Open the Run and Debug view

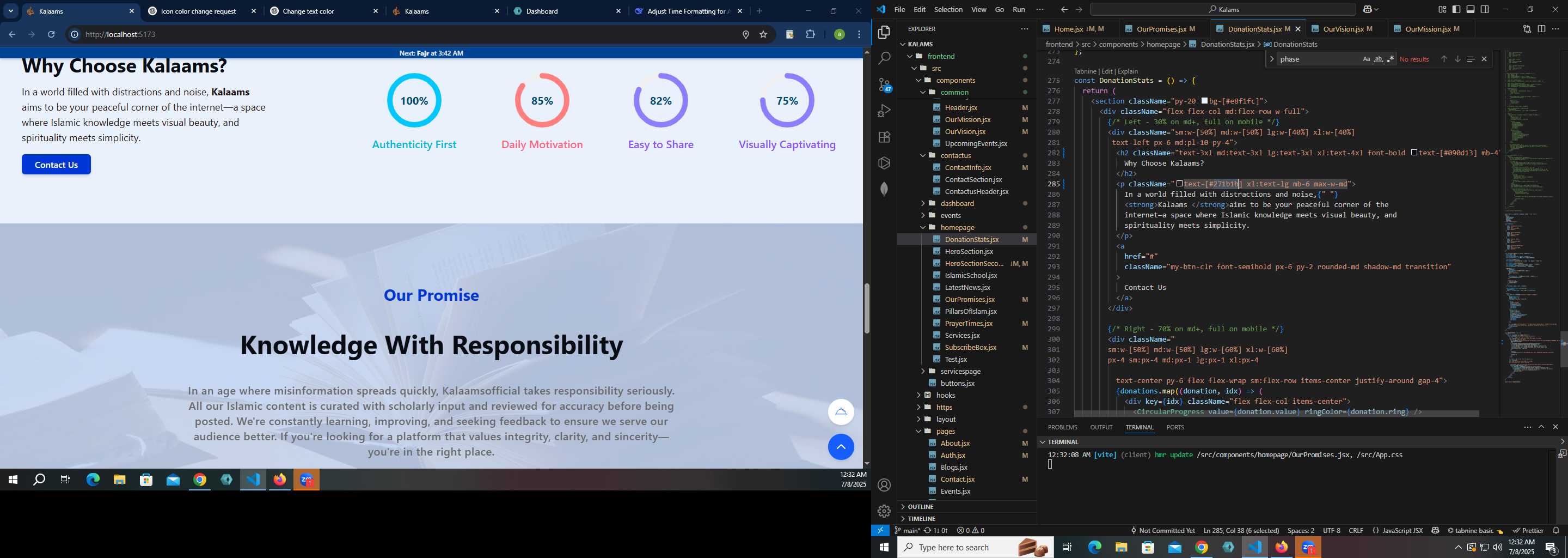coord(884,111)
